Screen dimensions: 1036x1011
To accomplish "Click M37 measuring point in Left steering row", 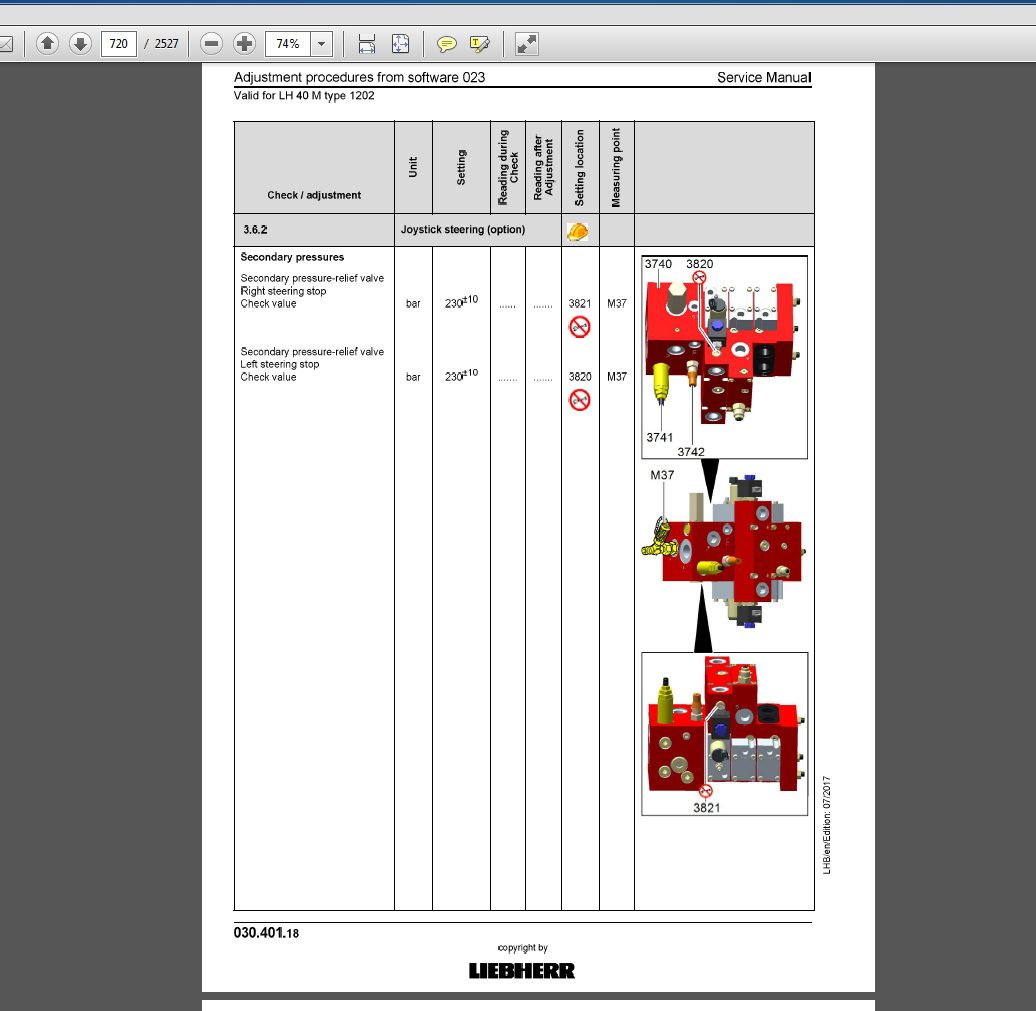I will (x=616, y=376).
